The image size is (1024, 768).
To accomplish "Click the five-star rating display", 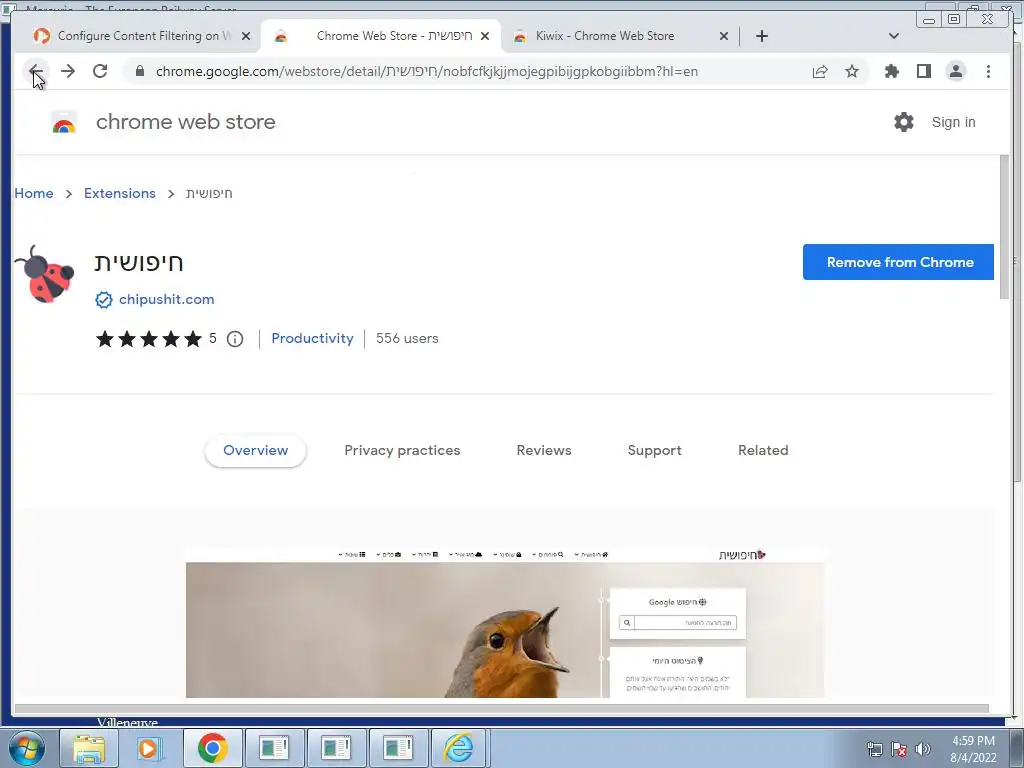I will (x=149, y=339).
